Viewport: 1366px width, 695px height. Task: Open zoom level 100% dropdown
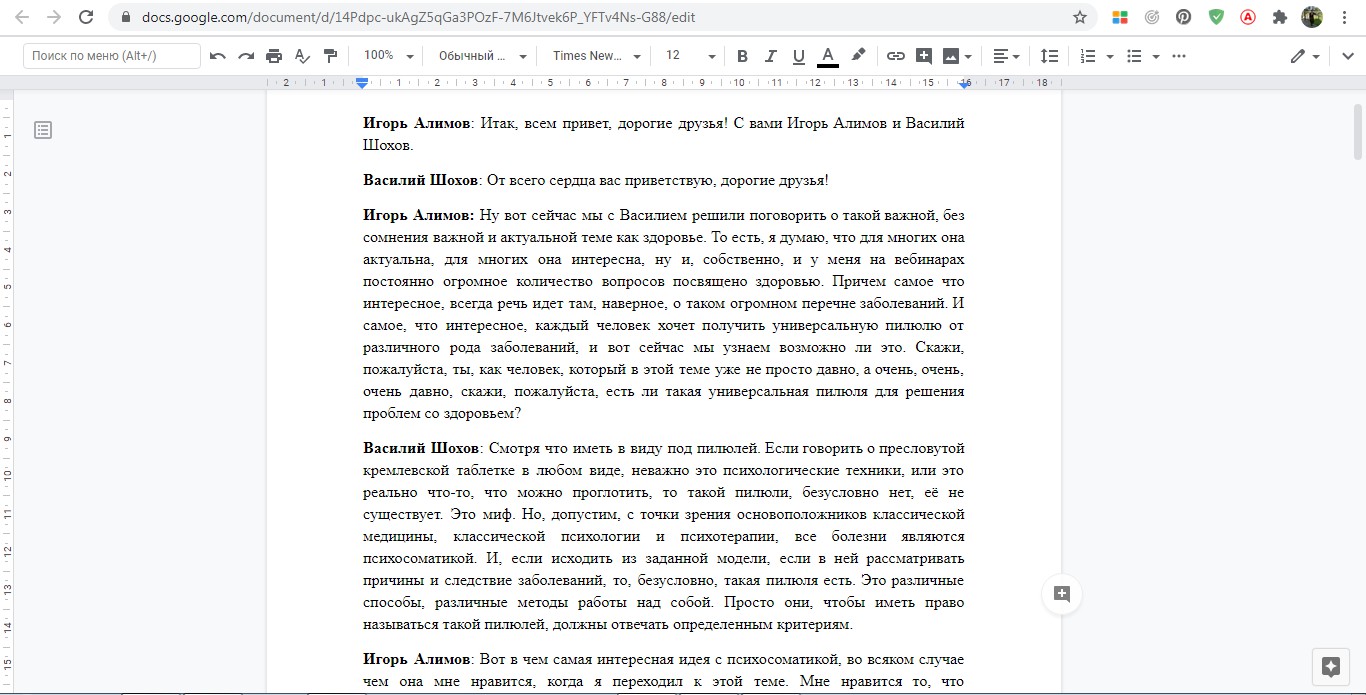[391, 56]
